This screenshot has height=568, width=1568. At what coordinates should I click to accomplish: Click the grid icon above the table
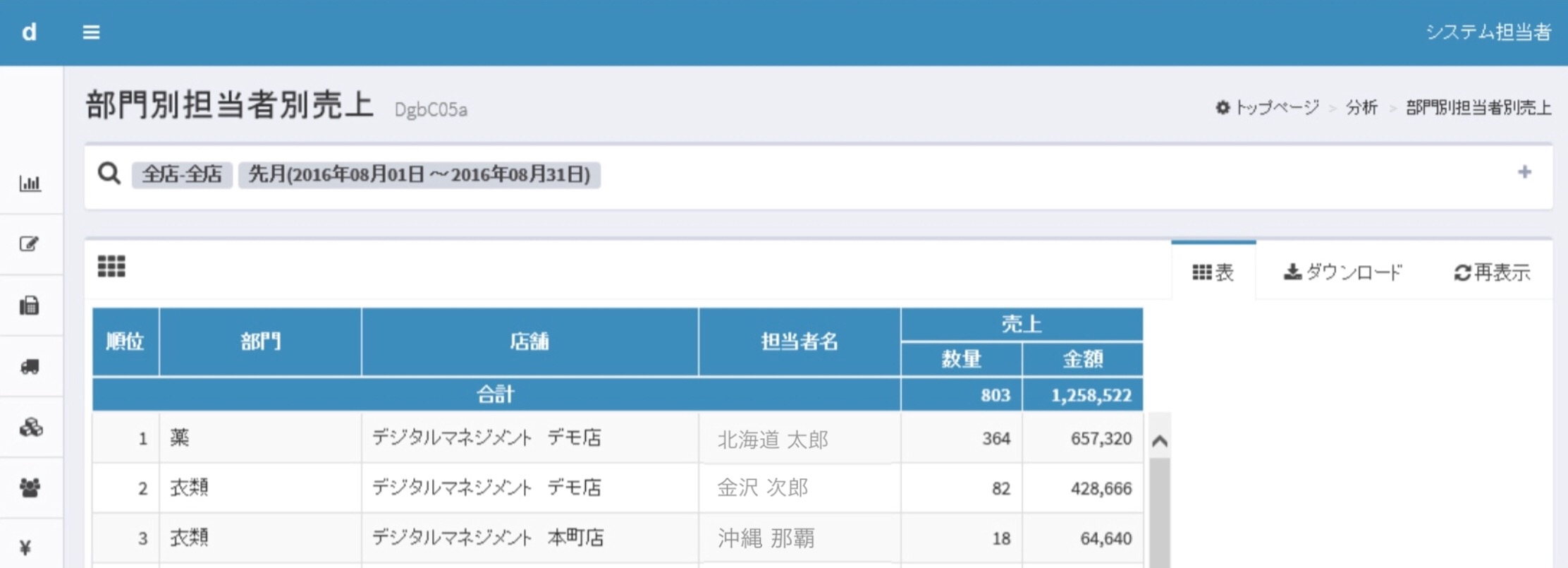click(111, 267)
